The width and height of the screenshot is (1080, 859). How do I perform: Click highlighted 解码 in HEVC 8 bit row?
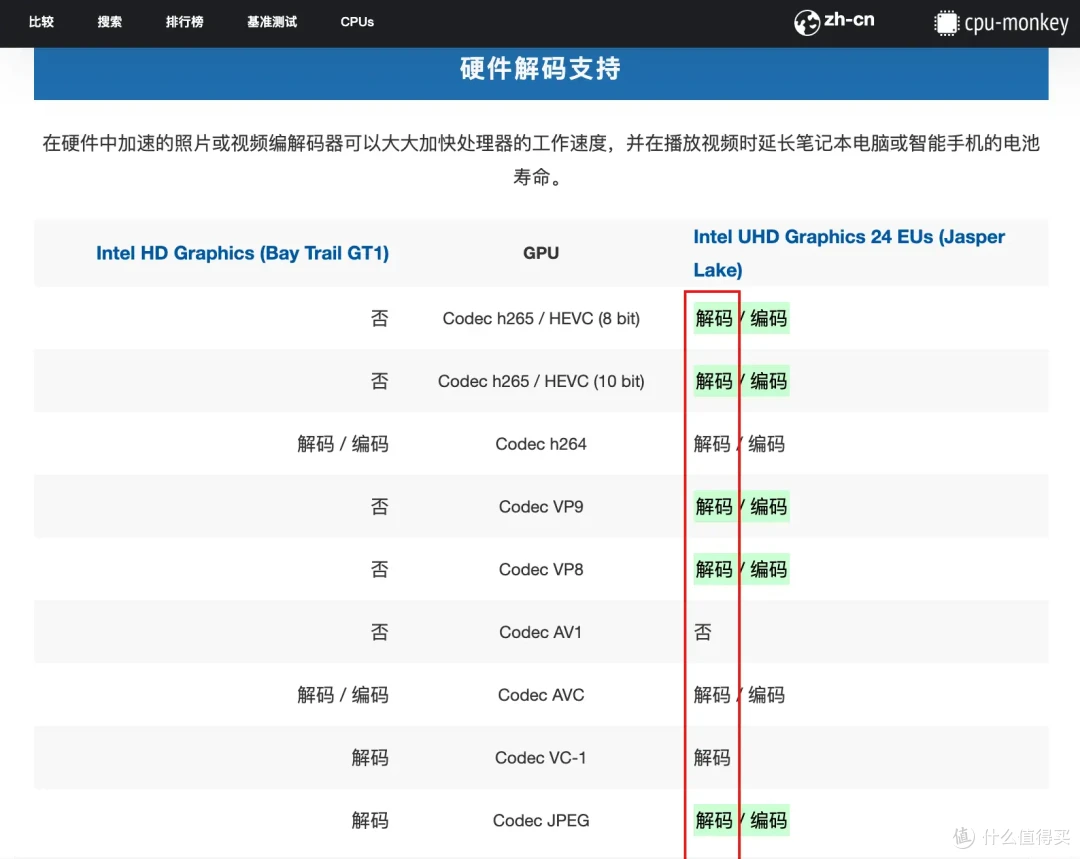click(714, 318)
